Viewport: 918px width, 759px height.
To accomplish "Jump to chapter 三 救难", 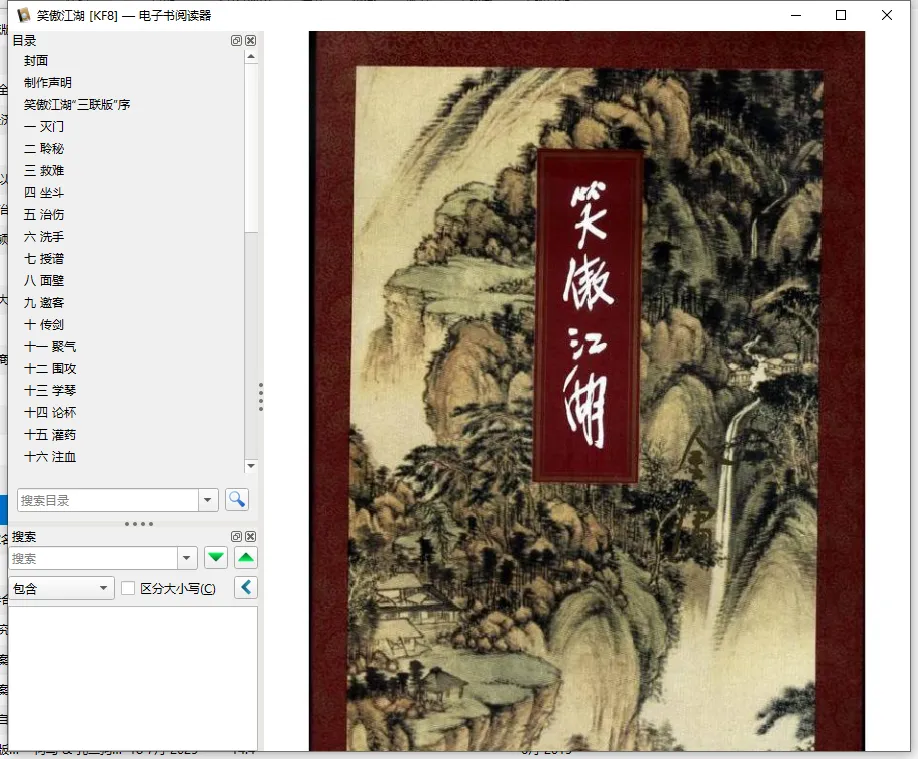I will tap(43, 170).
